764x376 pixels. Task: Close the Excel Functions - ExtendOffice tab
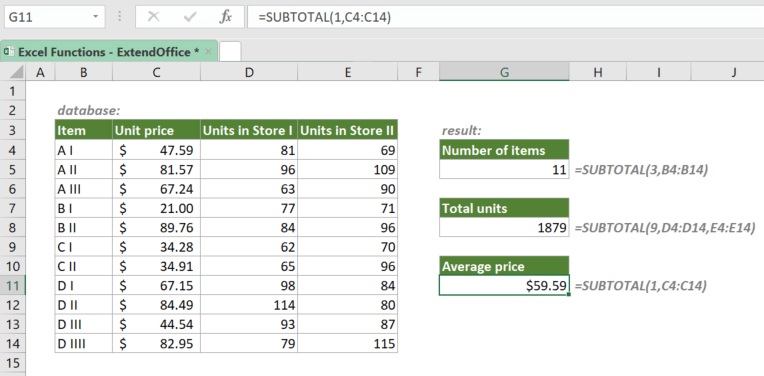[x=209, y=52]
